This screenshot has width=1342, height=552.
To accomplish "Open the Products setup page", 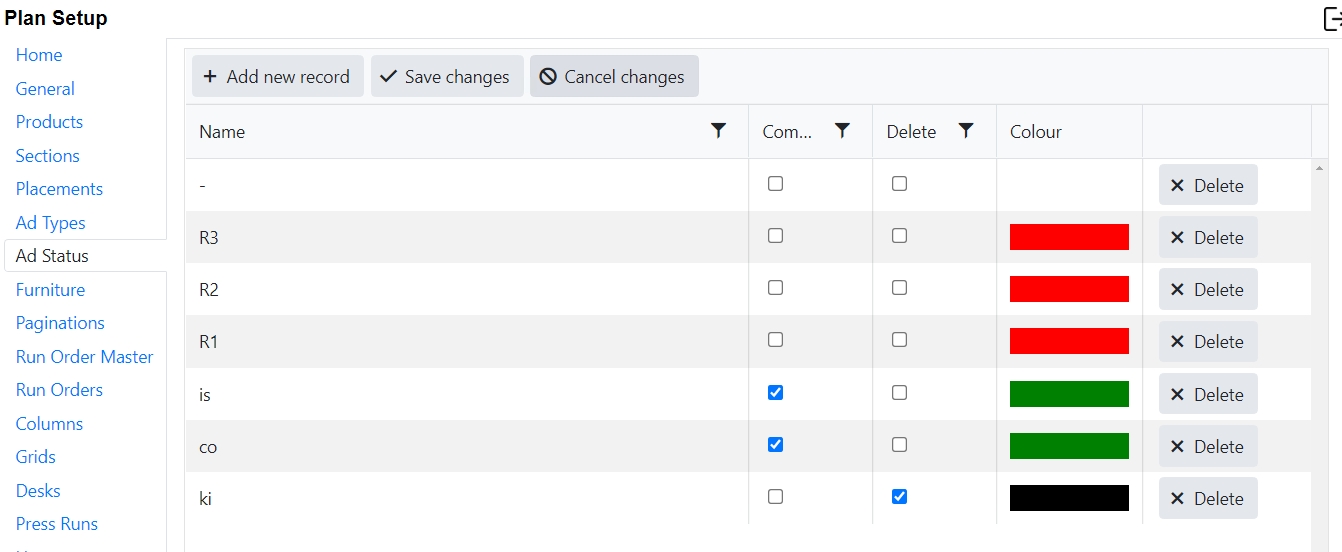I will click(x=49, y=122).
